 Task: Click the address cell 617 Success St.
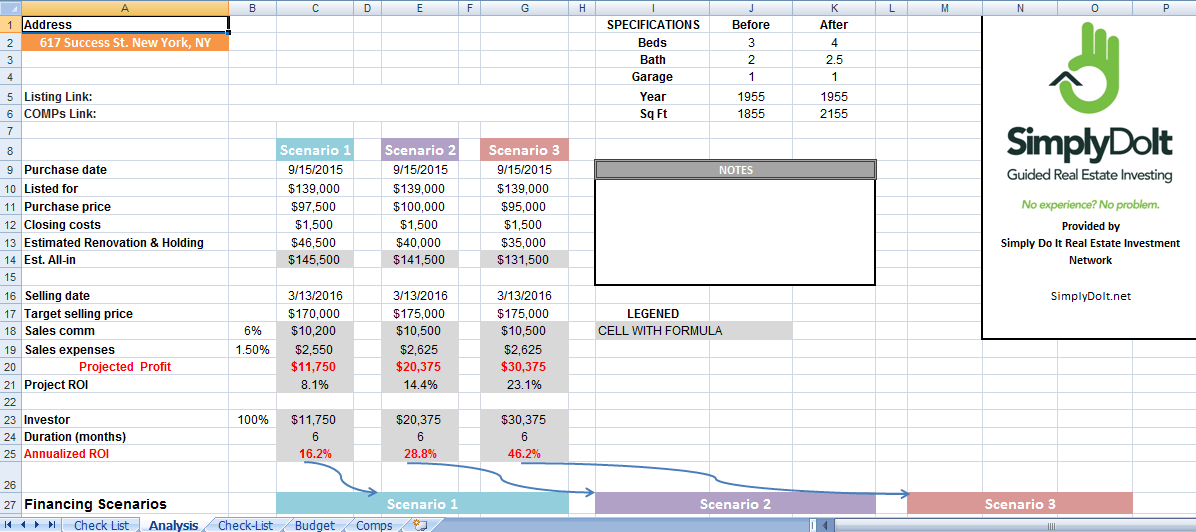pyautogui.click(x=125, y=43)
